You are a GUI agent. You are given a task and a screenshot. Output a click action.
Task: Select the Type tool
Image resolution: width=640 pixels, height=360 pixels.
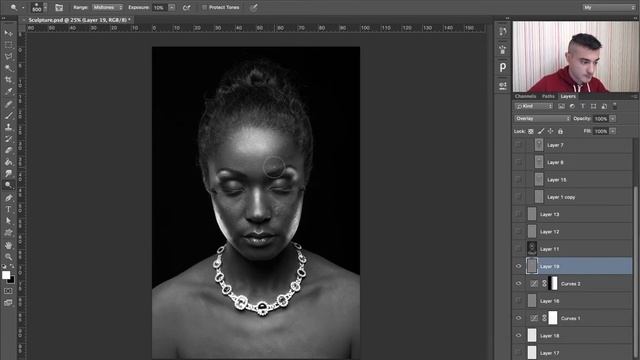[x=8, y=209]
